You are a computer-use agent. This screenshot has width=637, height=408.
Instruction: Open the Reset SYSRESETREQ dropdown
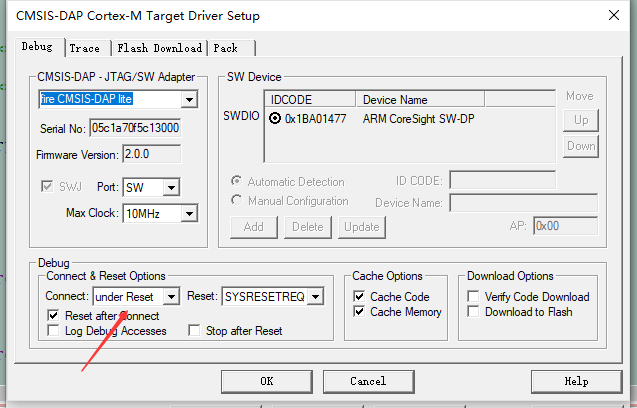click(x=316, y=297)
